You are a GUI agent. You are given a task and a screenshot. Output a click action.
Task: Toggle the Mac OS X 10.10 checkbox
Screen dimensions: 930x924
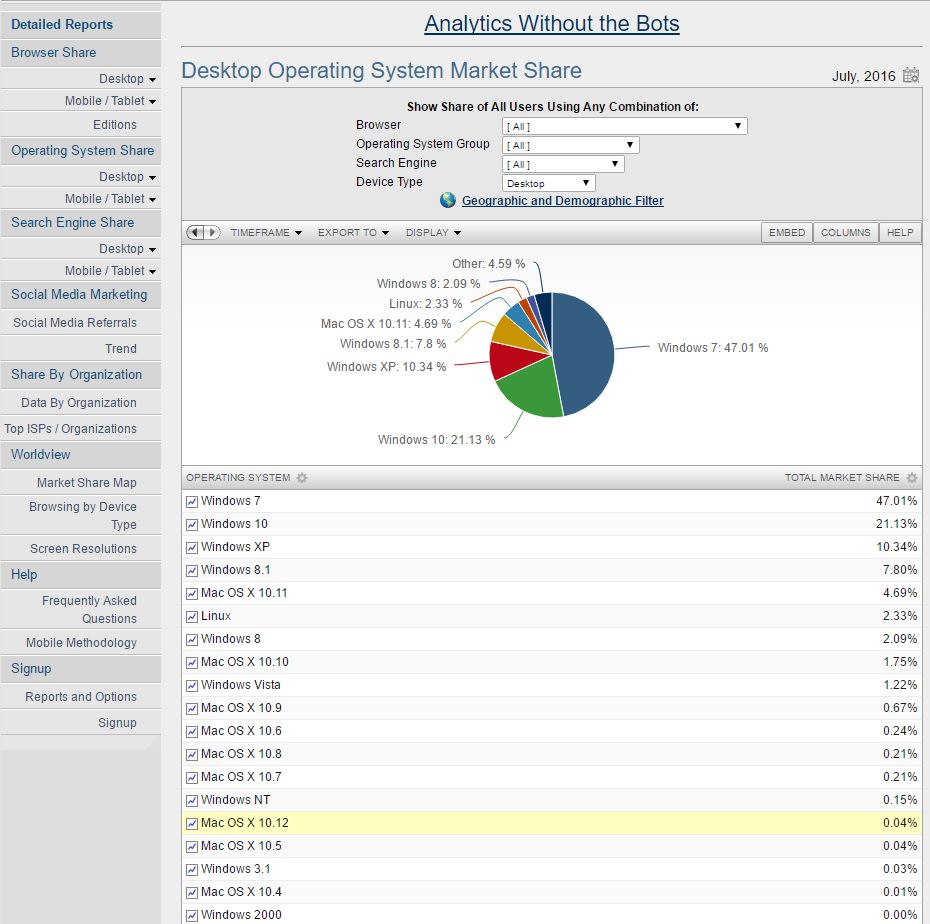pyautogui.click(x=192, y=662)
